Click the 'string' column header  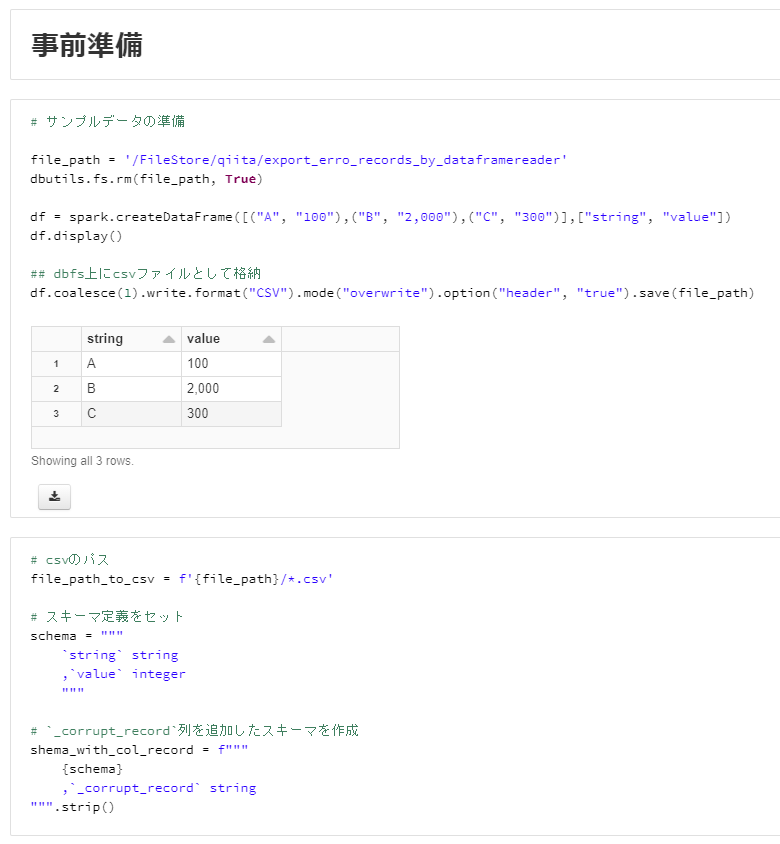(131, 339)
